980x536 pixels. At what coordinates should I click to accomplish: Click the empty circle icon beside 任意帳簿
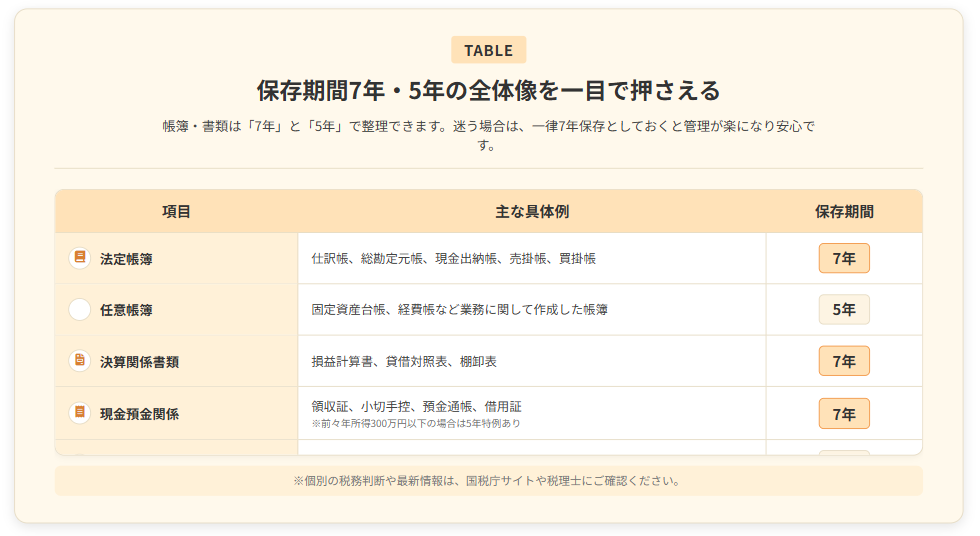[x=80, y=310]
